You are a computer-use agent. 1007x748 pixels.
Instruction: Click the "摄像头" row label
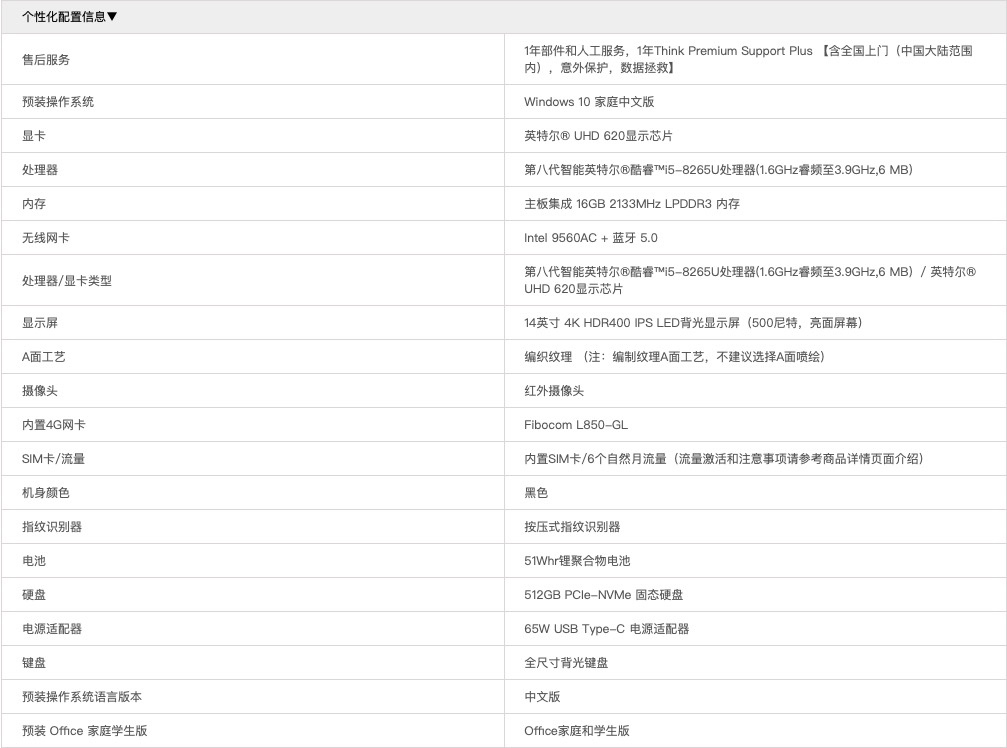40,390
